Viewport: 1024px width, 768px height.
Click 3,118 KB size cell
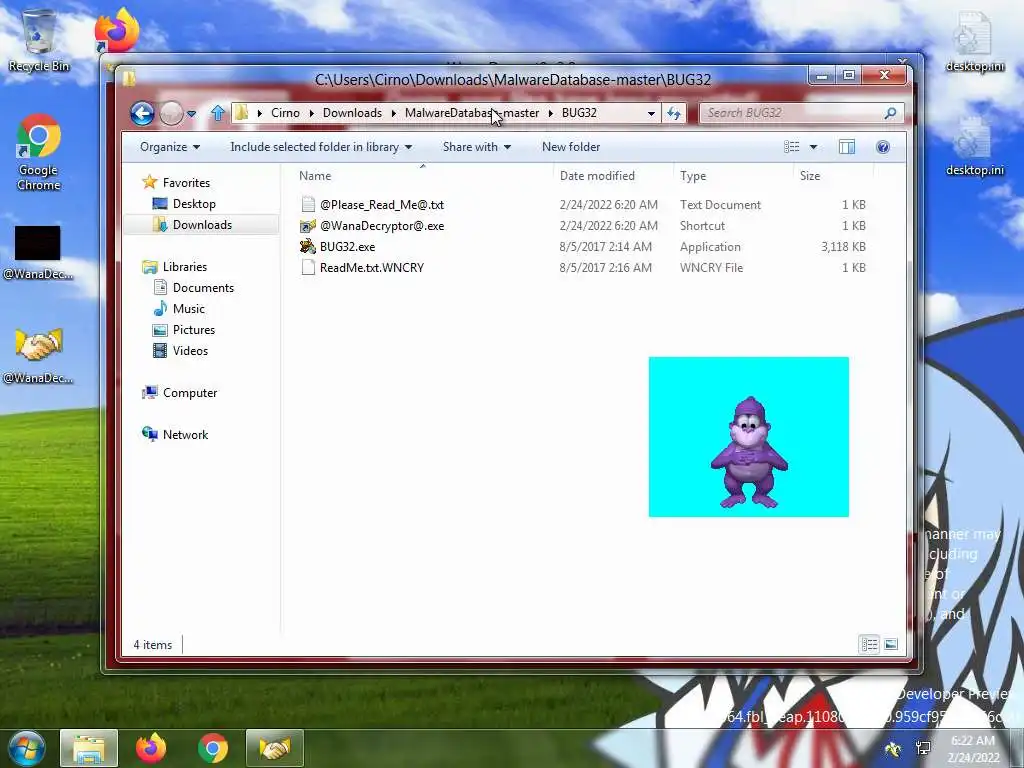coord(843,247)
